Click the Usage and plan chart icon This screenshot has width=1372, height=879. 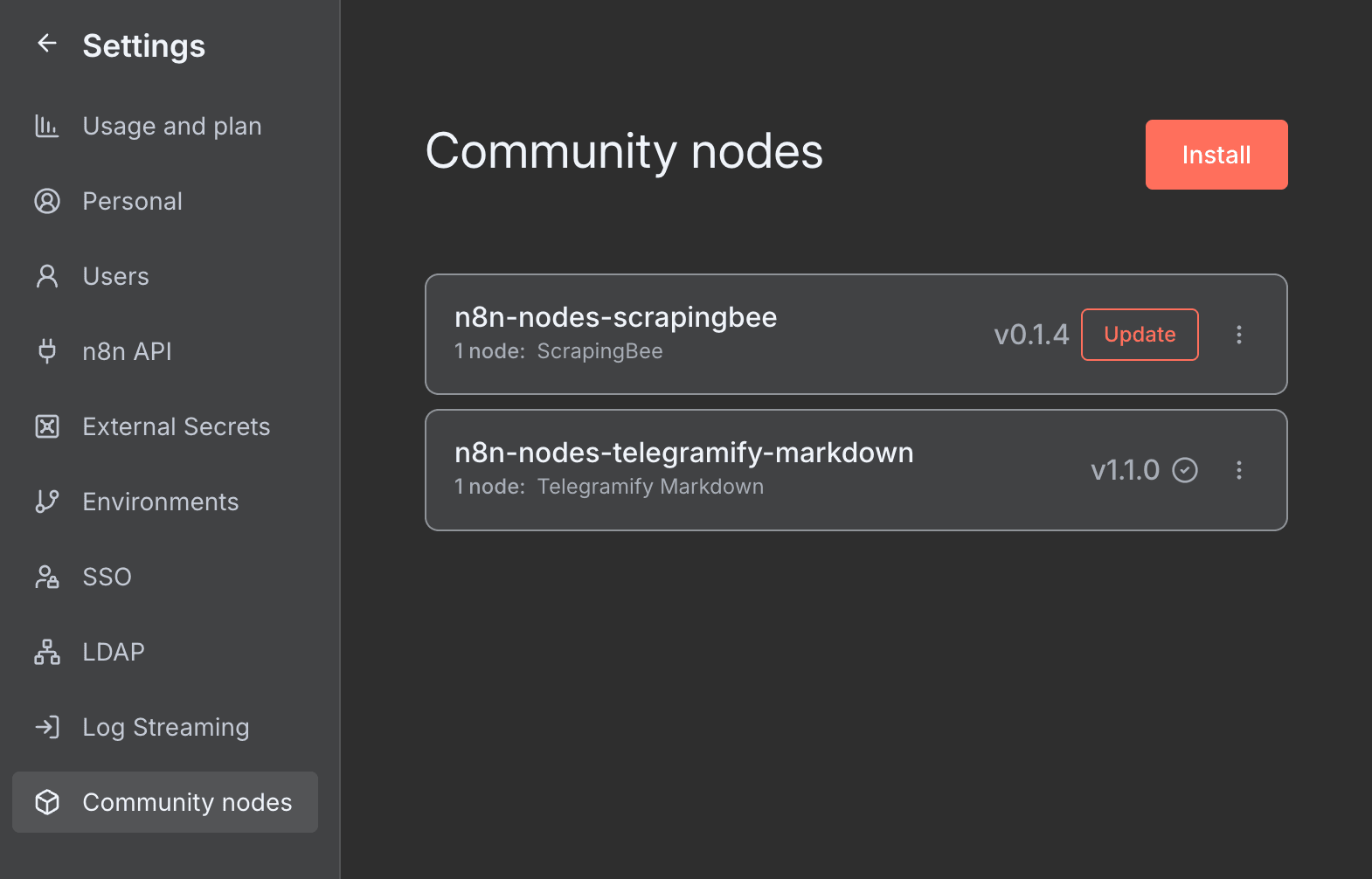(47, 127)
